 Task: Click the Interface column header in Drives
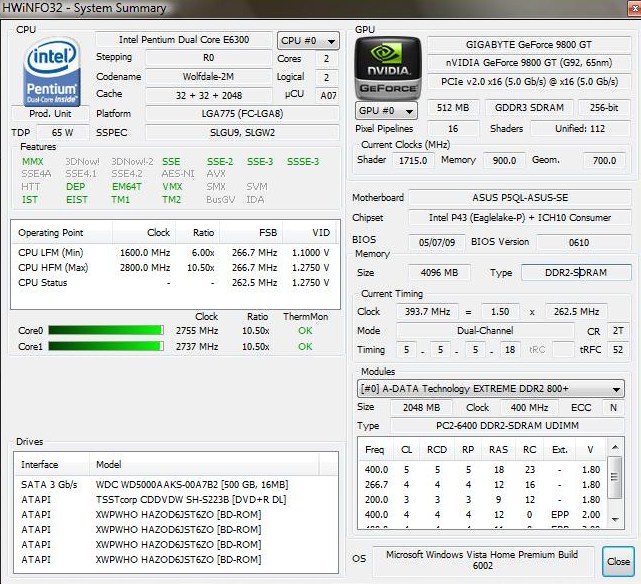tap(52, 464)
